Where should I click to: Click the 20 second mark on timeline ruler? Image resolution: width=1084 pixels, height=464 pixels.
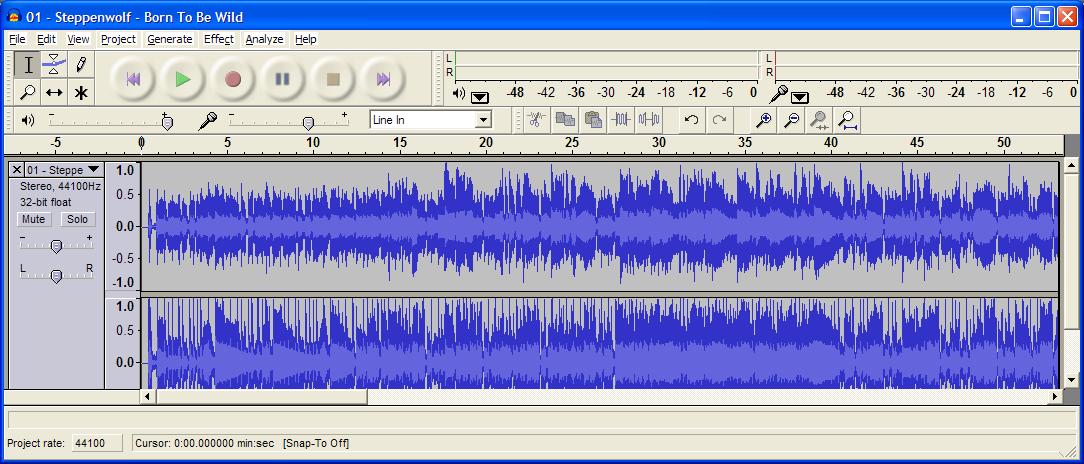486,143
